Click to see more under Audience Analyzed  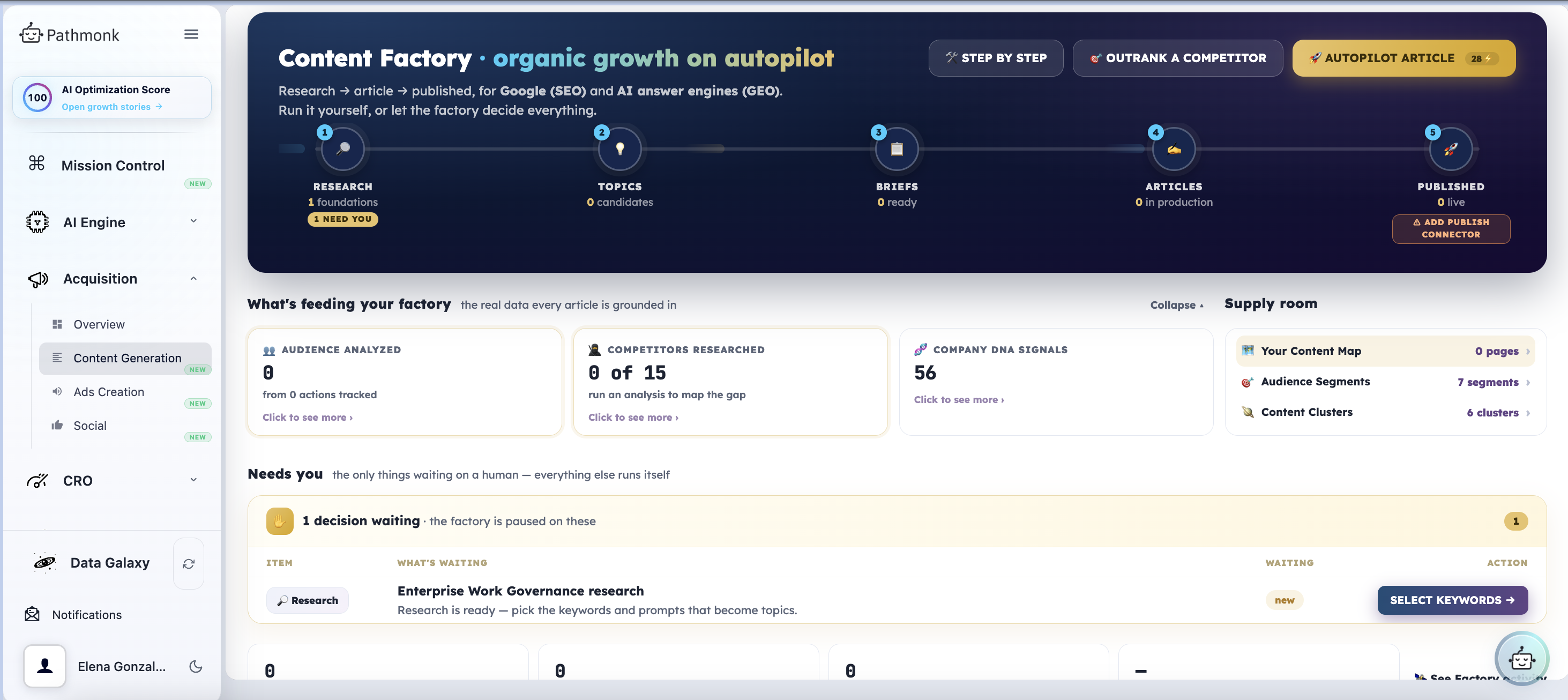tap(308, 417)
